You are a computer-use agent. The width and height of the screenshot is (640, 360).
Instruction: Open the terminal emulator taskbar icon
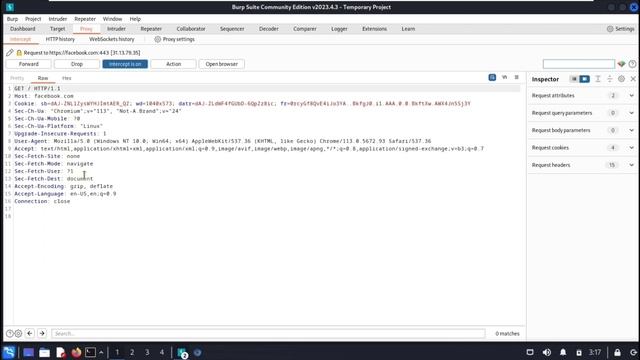(x=91, y=352)
